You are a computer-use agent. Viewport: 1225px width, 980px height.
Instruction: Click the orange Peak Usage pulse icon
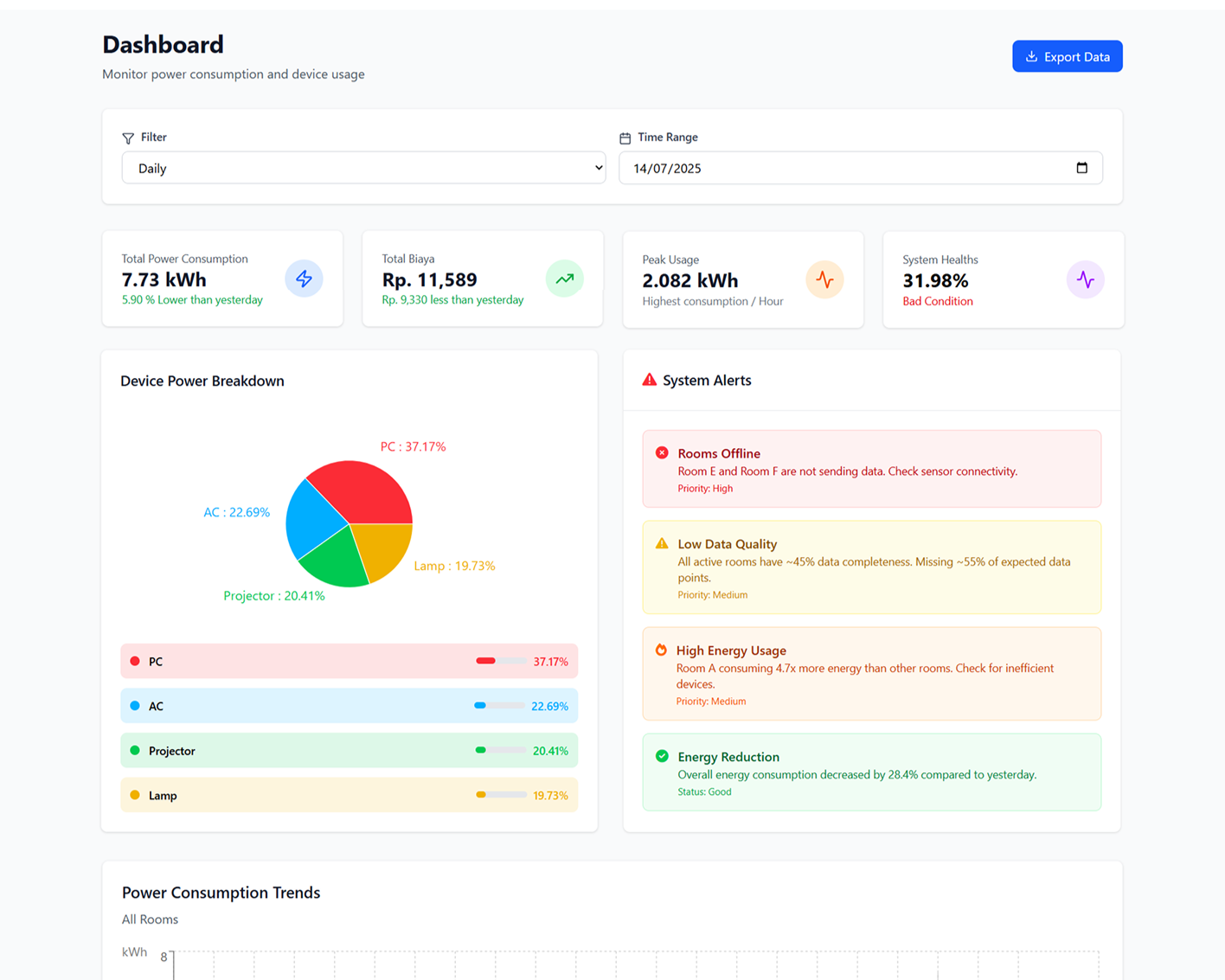(824, 279)
